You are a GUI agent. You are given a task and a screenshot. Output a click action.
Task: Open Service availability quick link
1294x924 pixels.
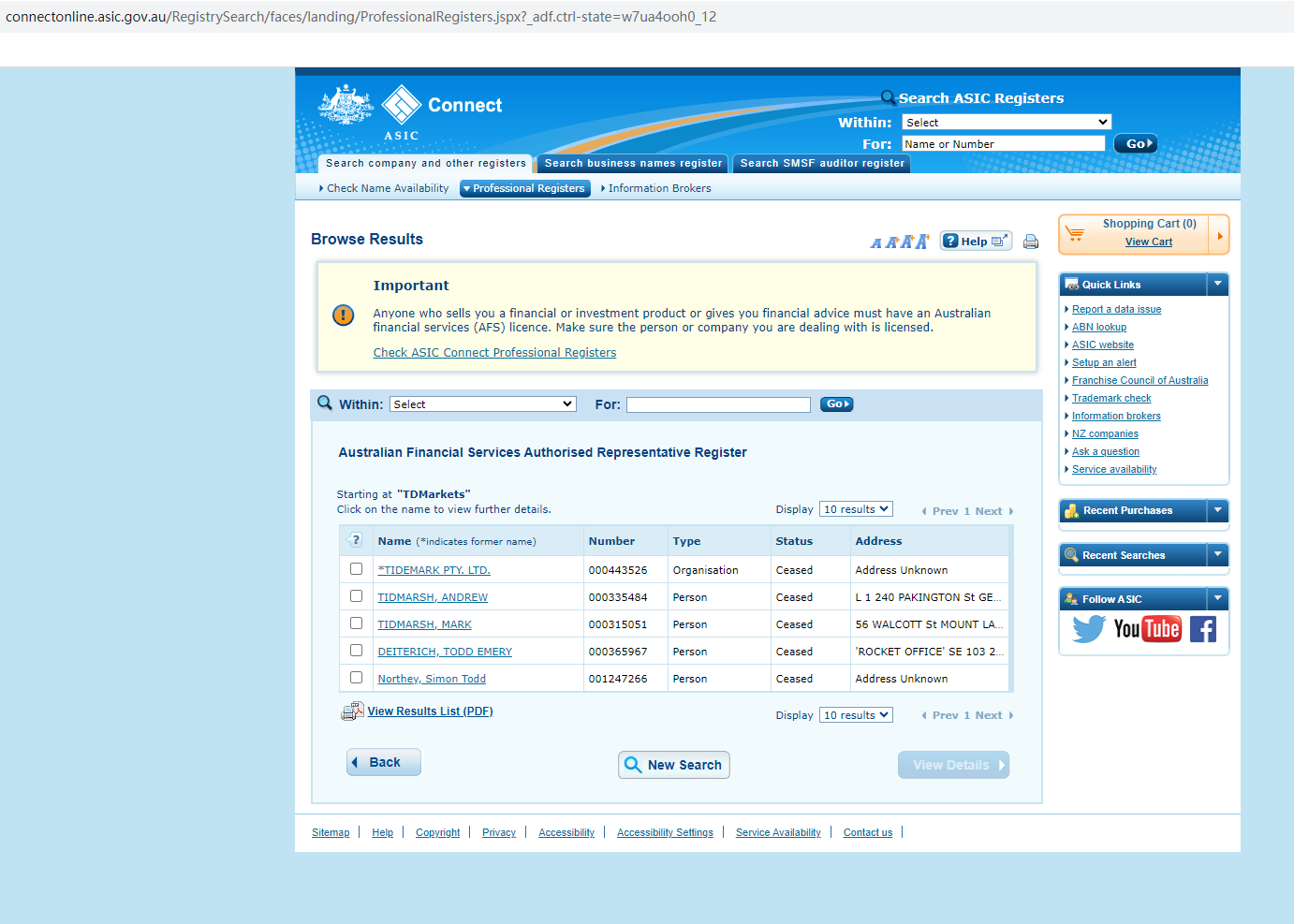click(x=1114, y=469)
